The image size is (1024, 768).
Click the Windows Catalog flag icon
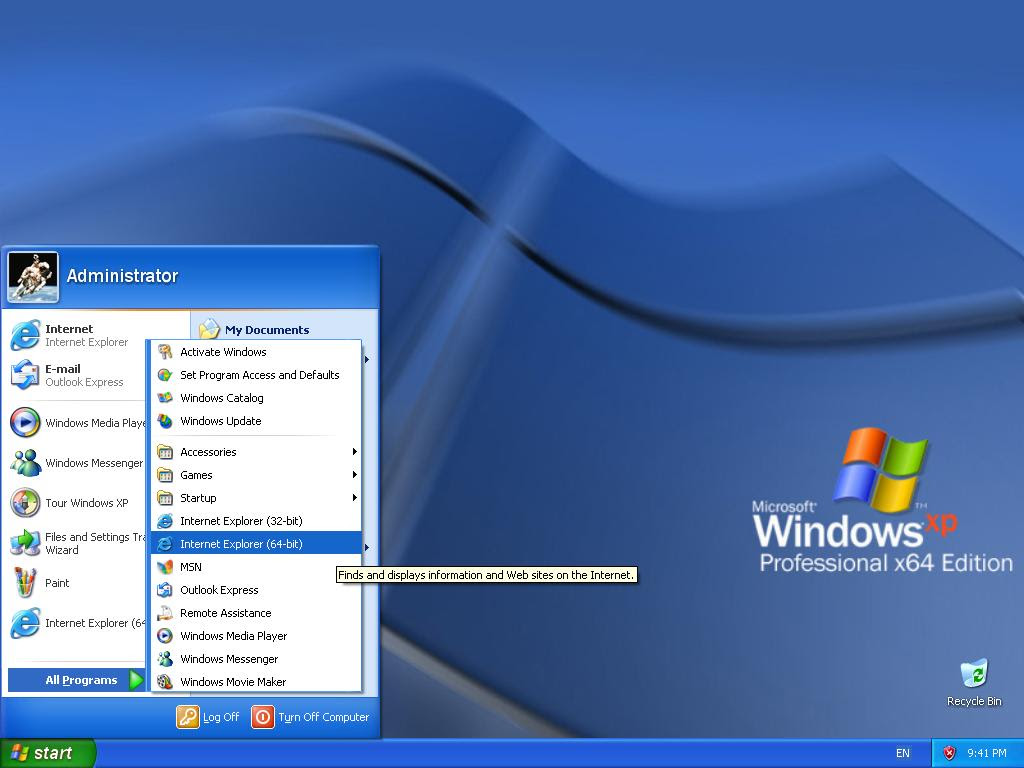click(x=165, y=398)
